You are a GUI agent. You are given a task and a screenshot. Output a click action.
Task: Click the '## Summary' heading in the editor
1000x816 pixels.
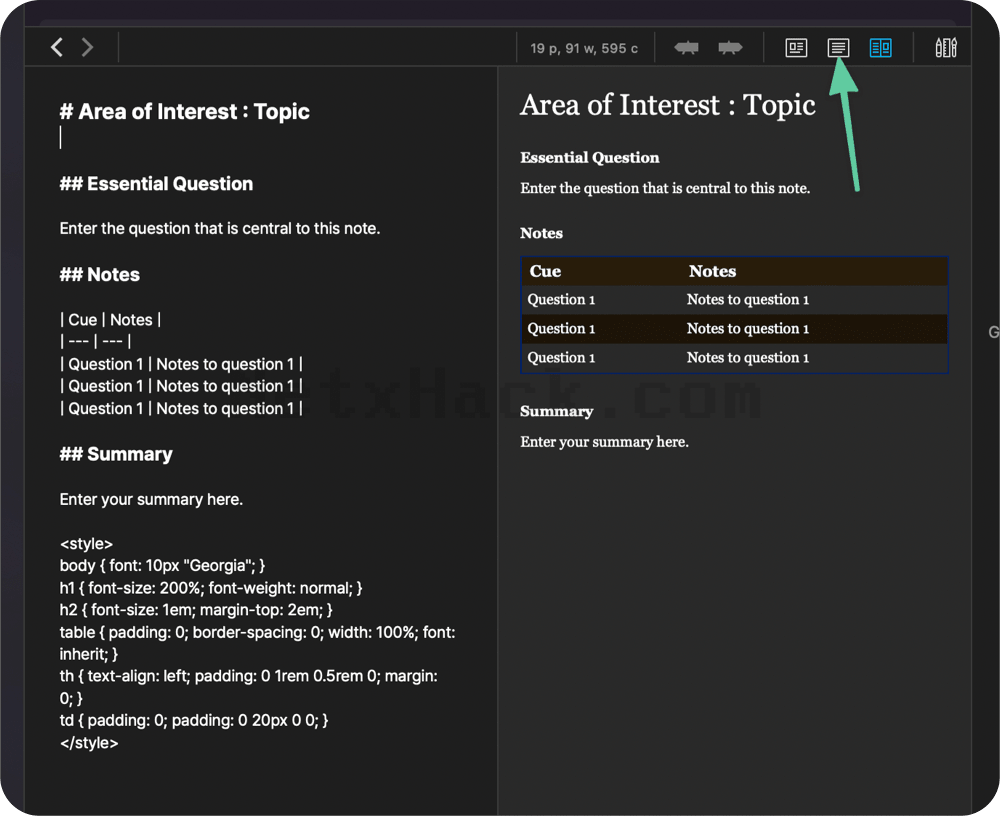(x=116, y=454)
